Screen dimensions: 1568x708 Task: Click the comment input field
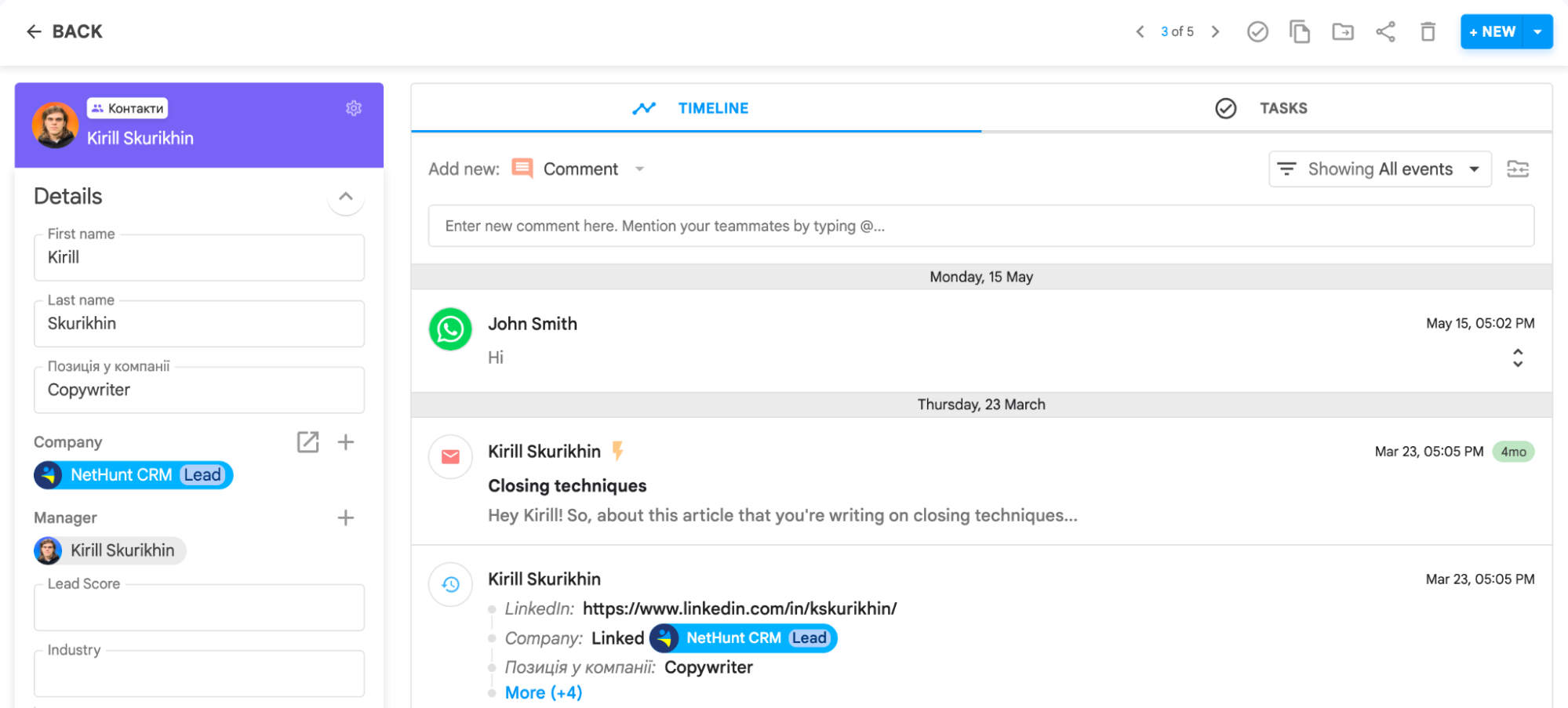pos(980,226)
